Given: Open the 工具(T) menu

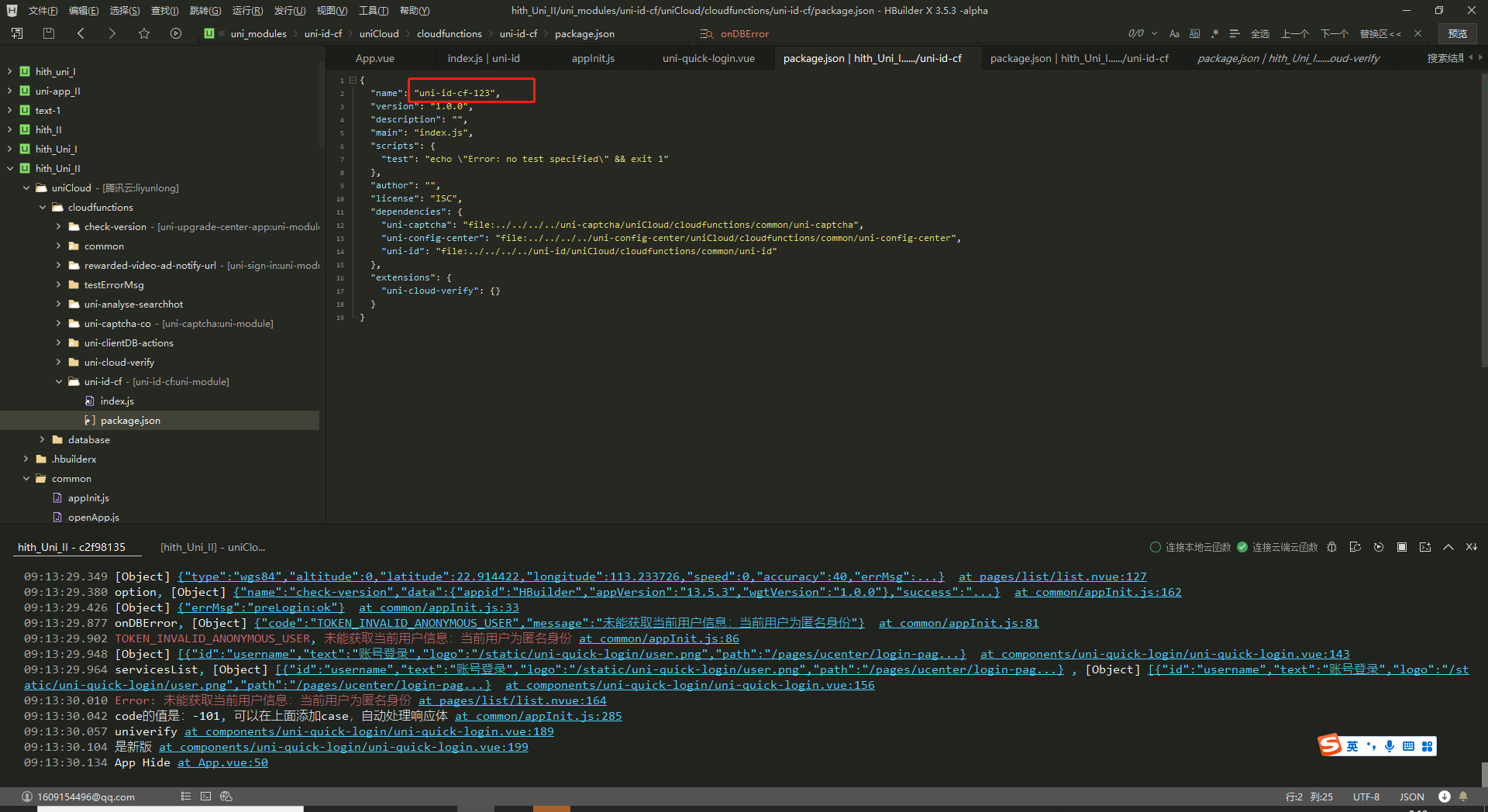Looking at the screenshot, I should (373, 10).
